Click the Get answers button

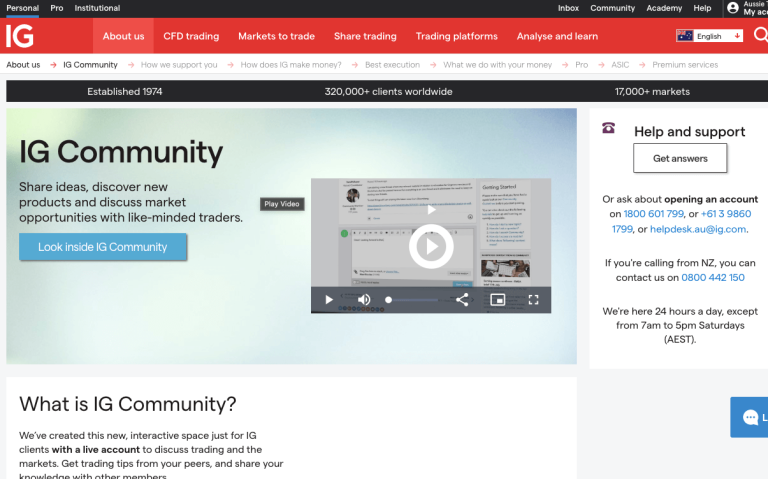tap(680, 158)
